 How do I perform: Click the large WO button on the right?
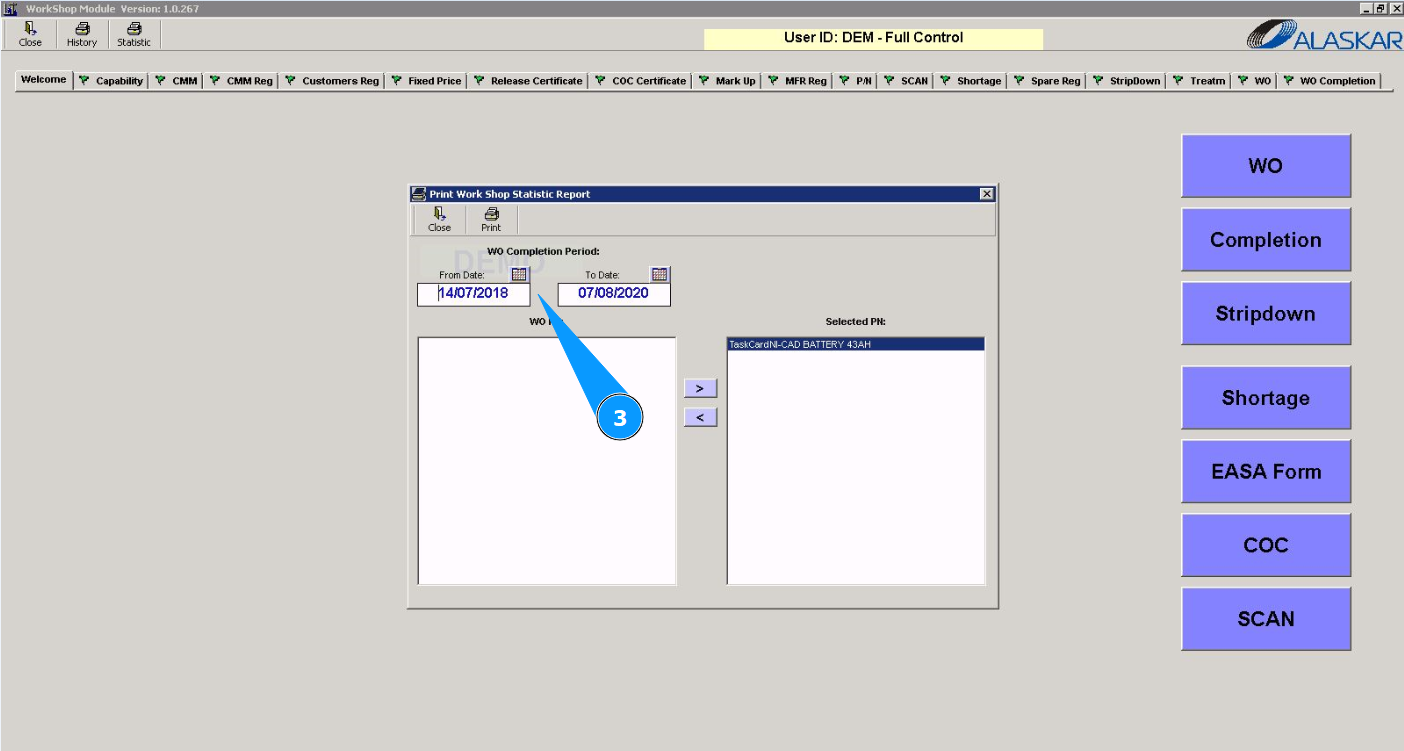click(1266, 166)
